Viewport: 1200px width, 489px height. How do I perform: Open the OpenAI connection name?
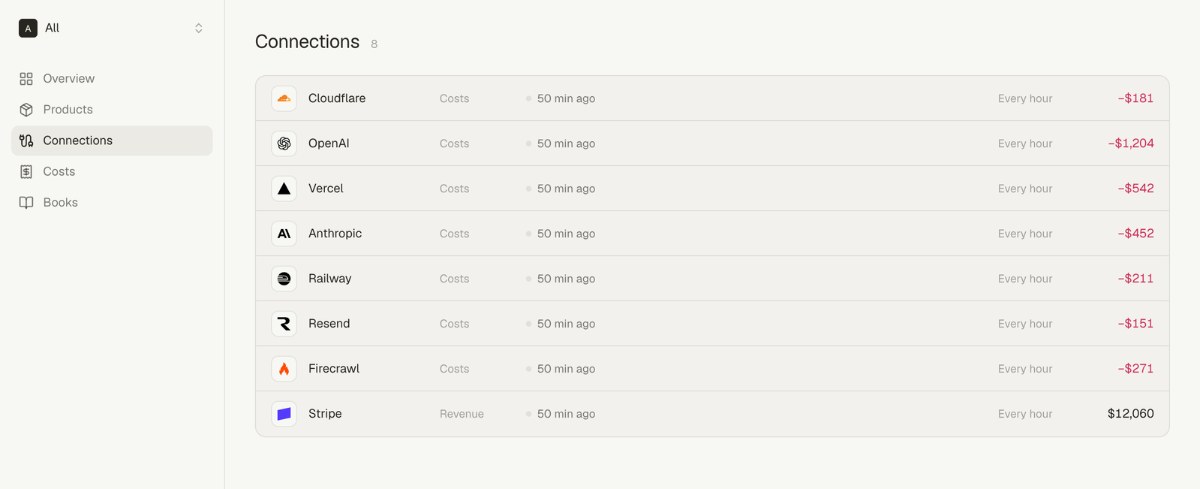[329, 143]
